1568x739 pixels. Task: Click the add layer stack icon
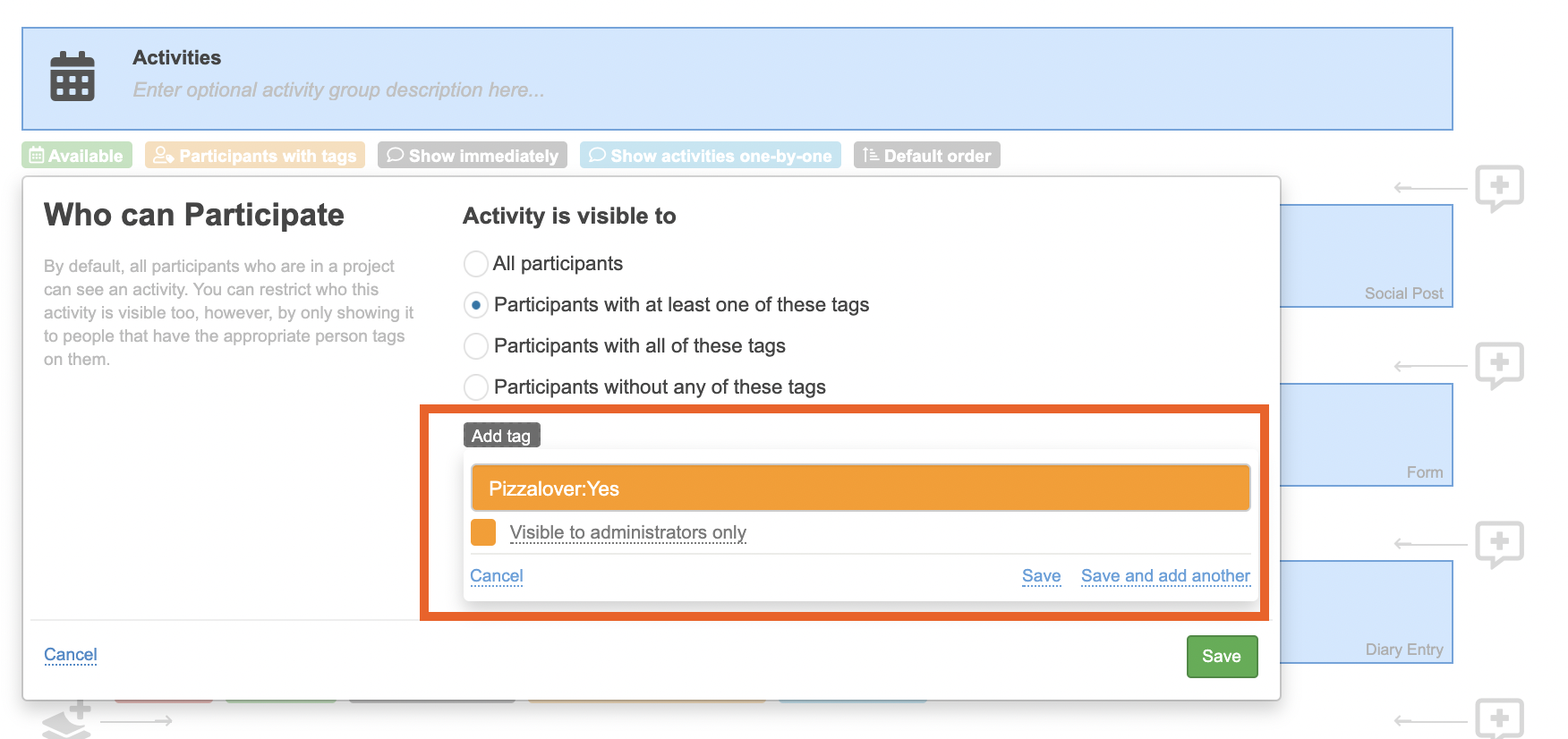point(68,720)
